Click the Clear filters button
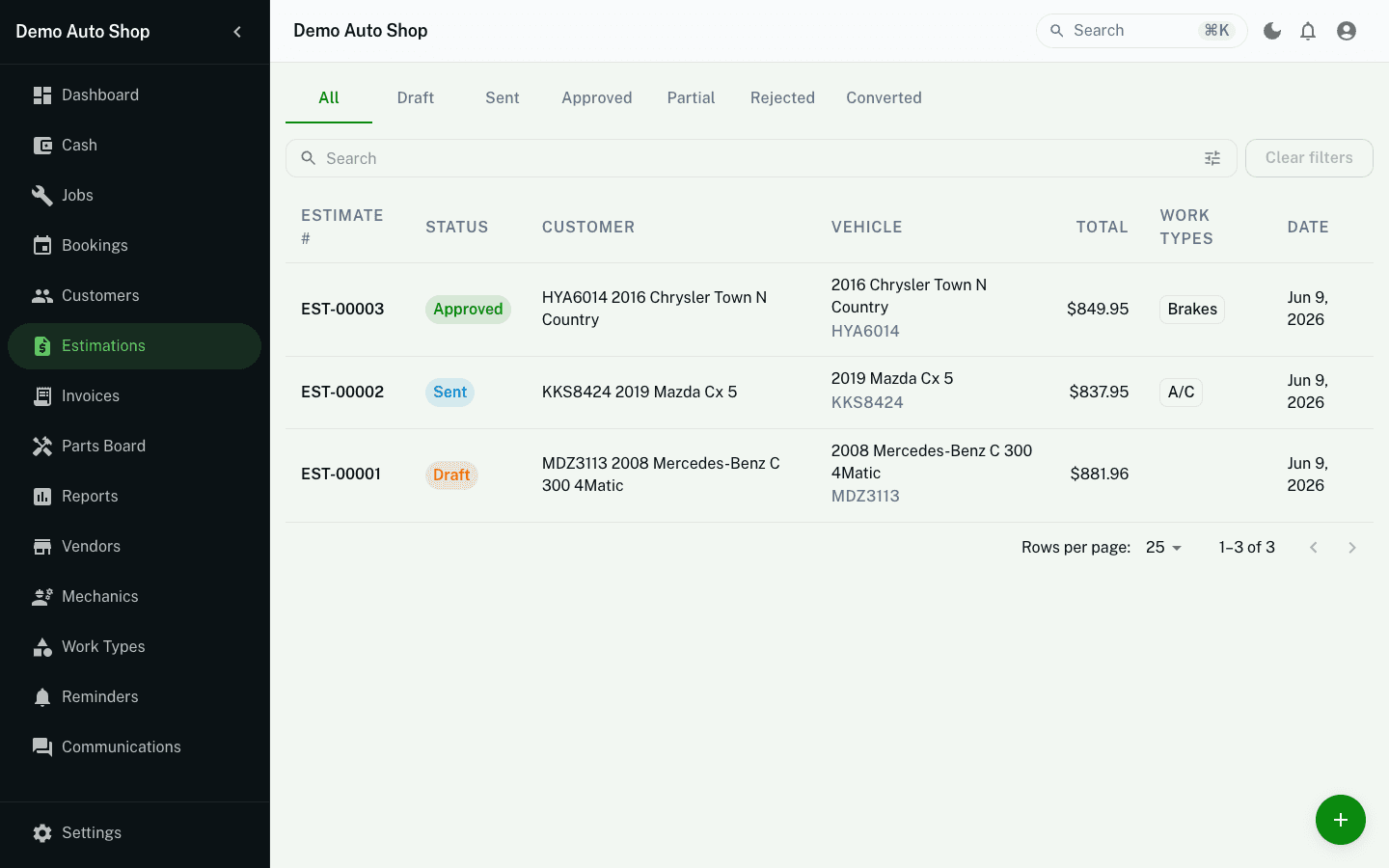Screen dimensions: 1389x868 pos(1309,158)
